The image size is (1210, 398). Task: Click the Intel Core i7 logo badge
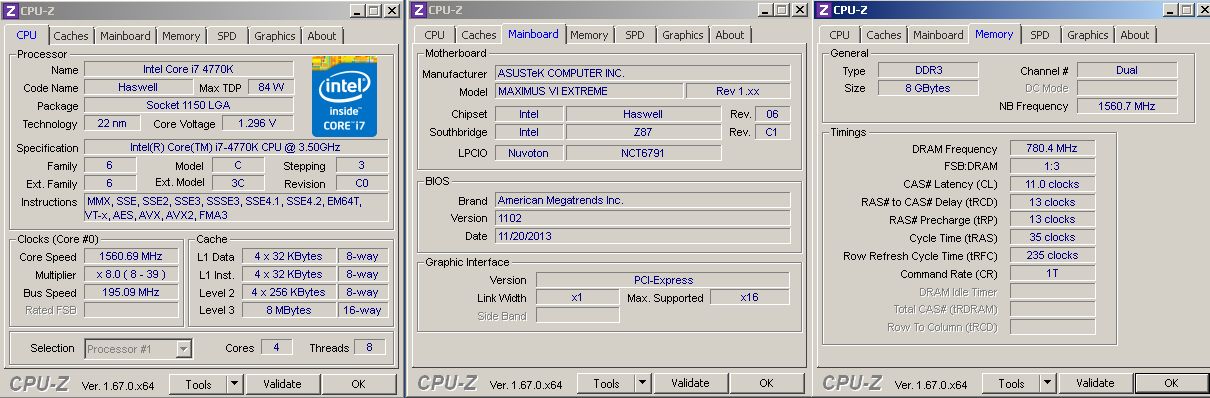344,96
